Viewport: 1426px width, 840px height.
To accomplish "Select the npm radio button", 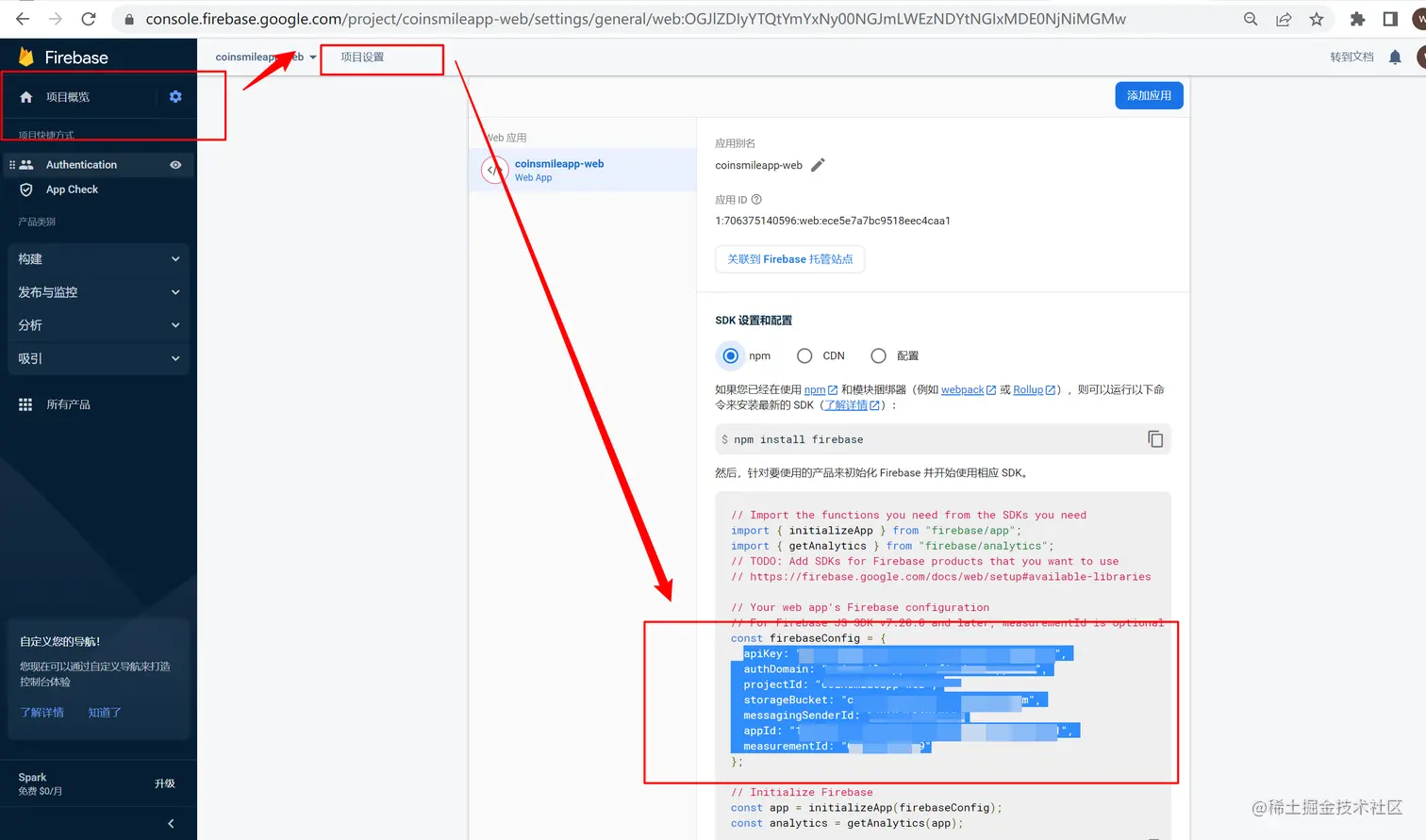I will (x=730, y=355).
